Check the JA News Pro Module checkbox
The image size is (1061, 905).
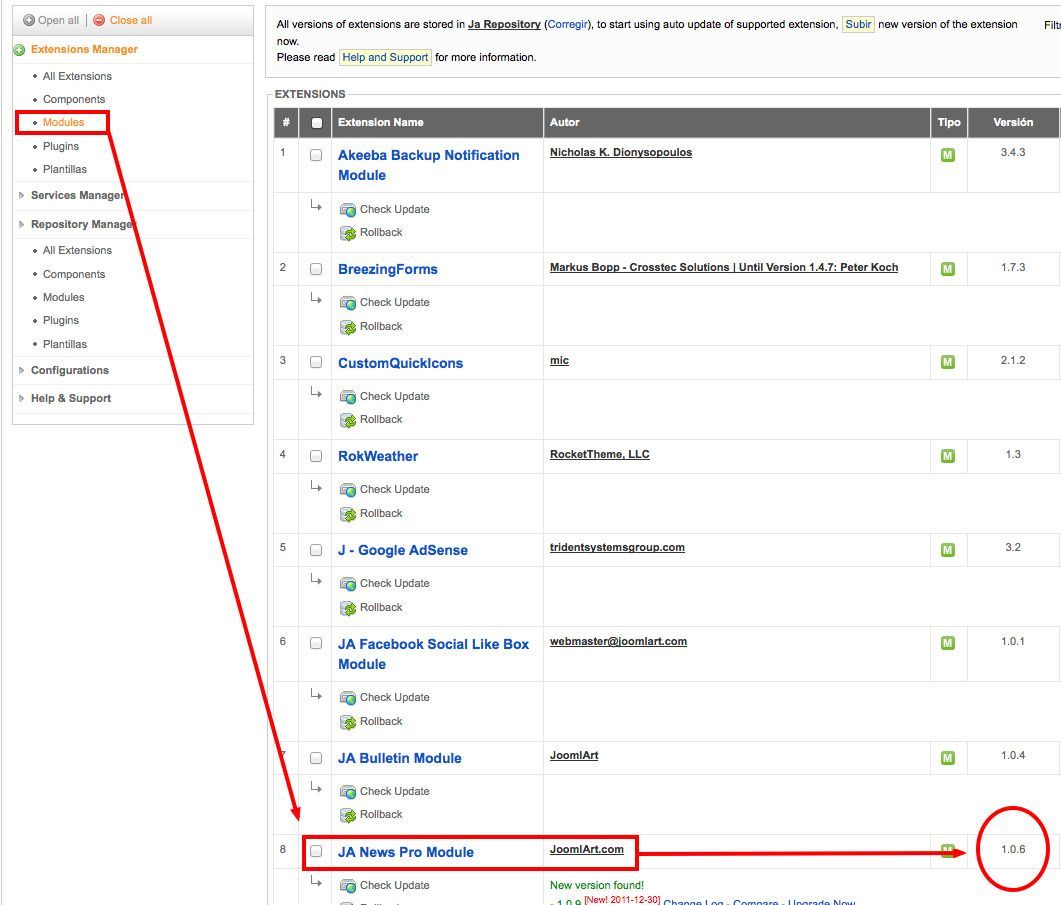(x=316, y=852)
